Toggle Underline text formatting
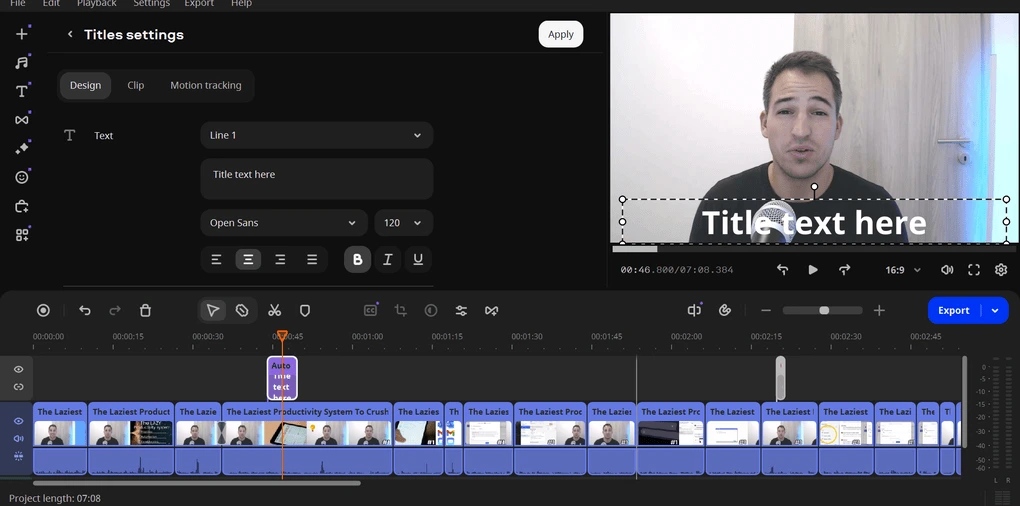Screen dimensions: 1020x506 [x=418, y=260]
